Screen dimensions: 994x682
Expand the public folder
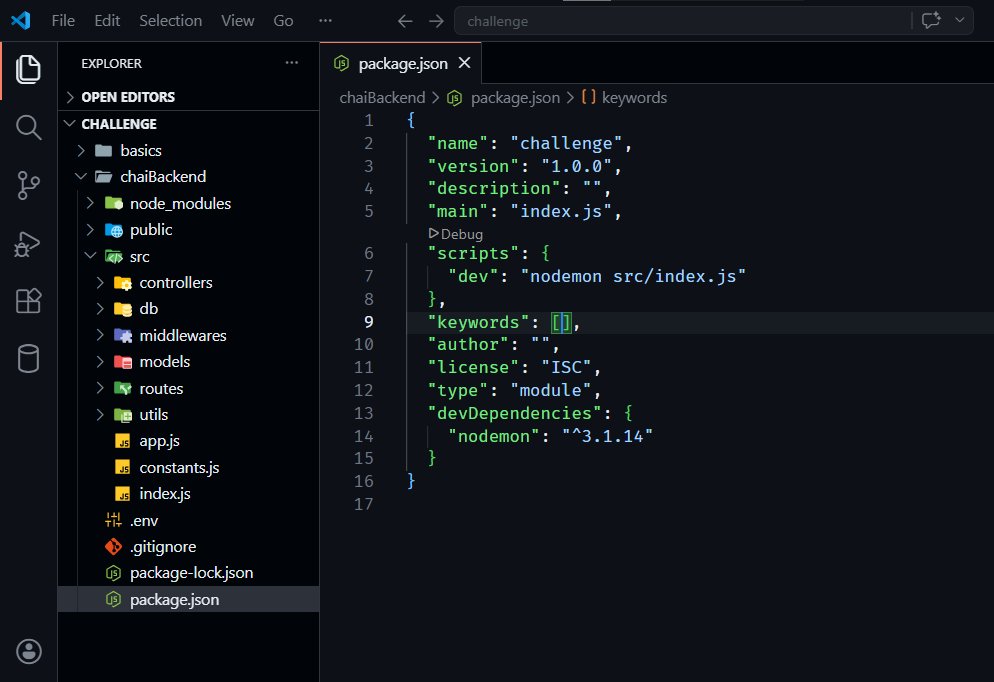(x=188, y=229)
